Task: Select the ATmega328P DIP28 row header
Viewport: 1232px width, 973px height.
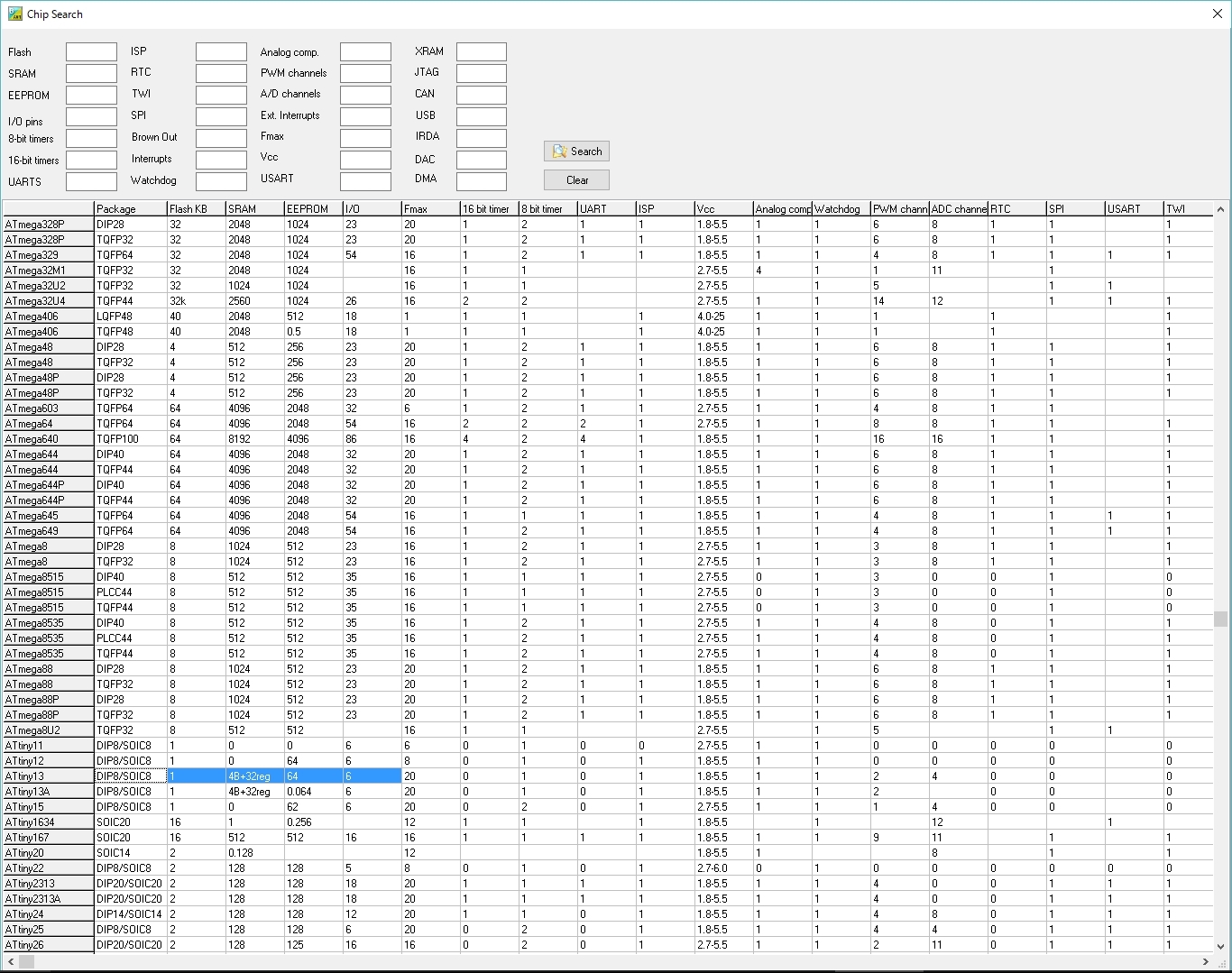Action: (48, 225)
